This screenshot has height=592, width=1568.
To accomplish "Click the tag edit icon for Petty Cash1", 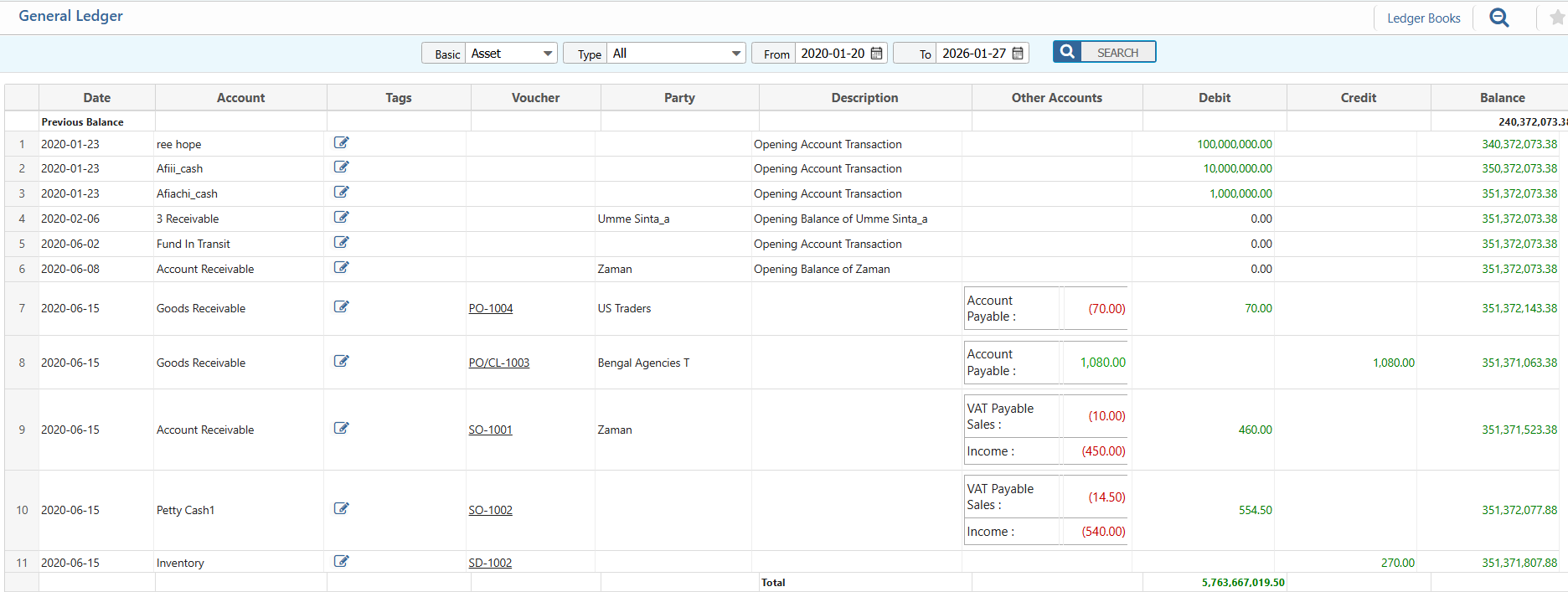I will point(341,509).
